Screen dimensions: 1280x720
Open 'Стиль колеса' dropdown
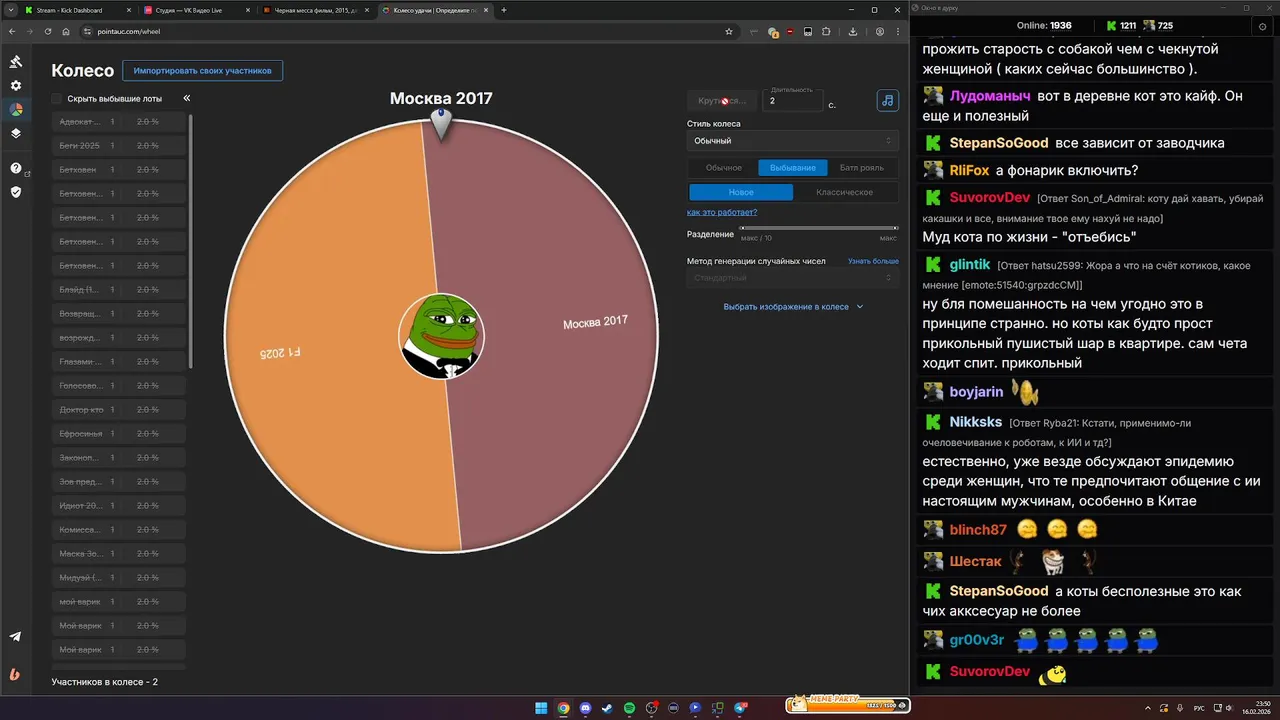point(792,141)
